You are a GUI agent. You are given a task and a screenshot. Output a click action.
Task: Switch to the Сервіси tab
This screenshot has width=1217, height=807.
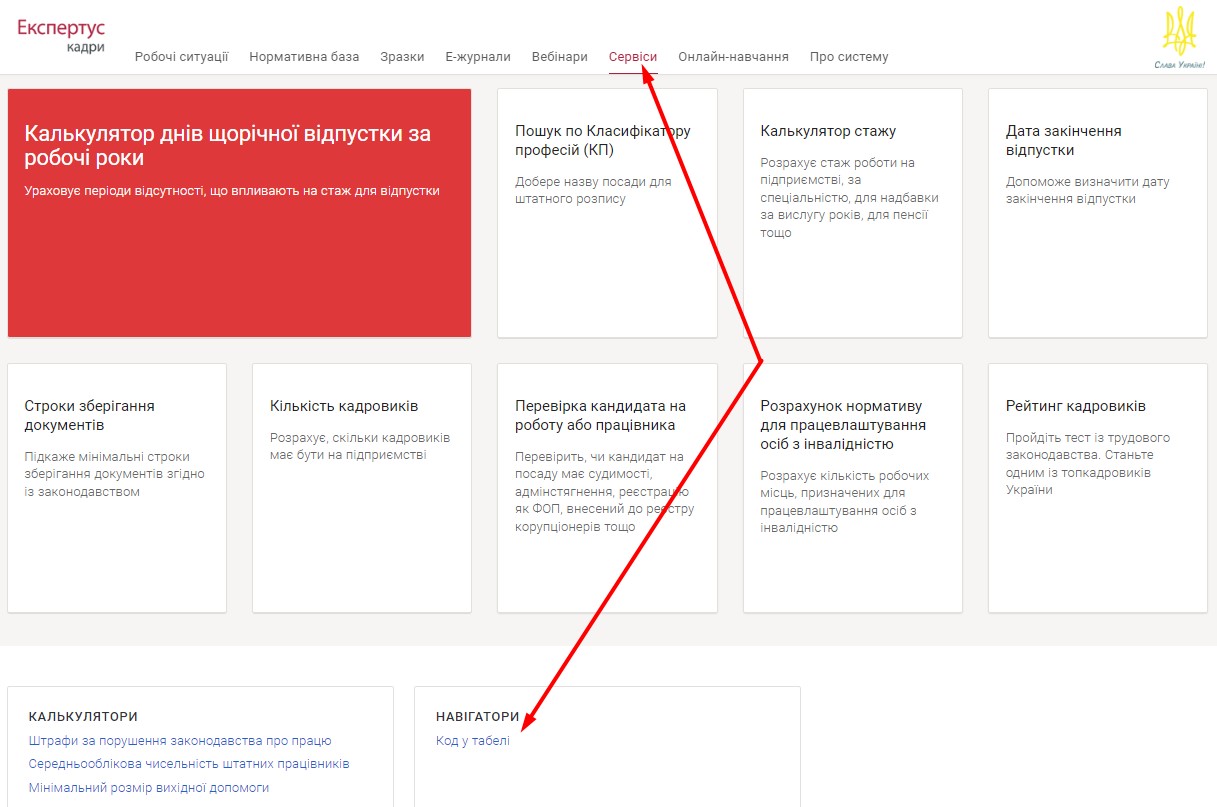point(633,57)
